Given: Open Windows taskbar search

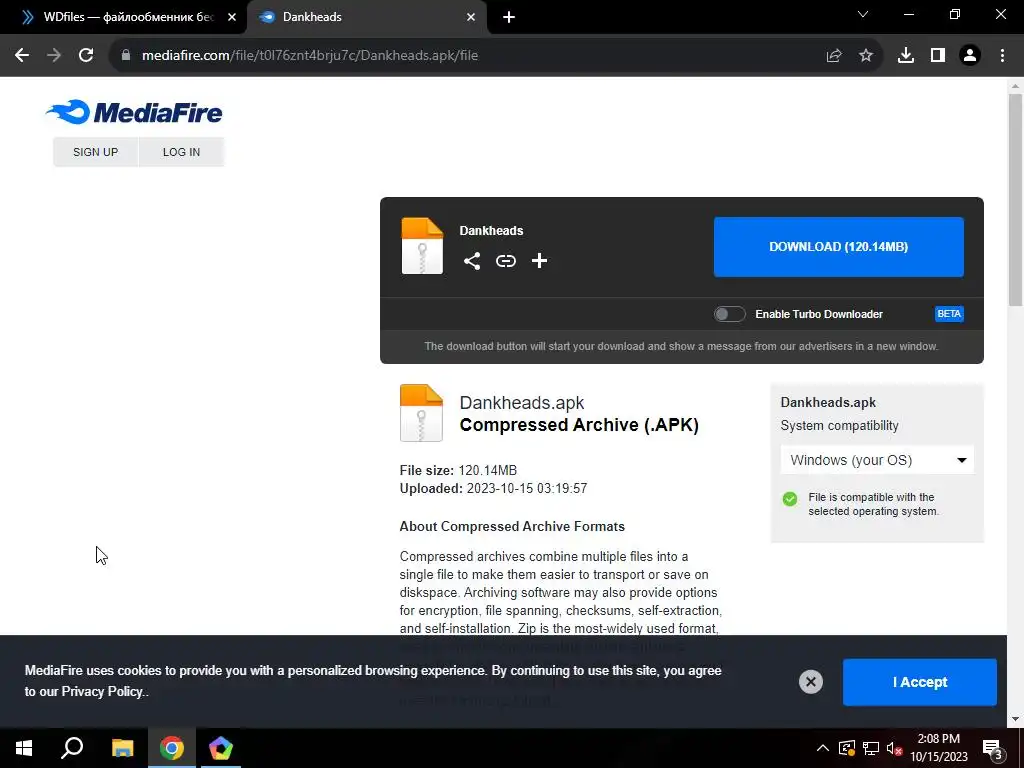Looking at the screenshot, I should [x=72, y=748].
